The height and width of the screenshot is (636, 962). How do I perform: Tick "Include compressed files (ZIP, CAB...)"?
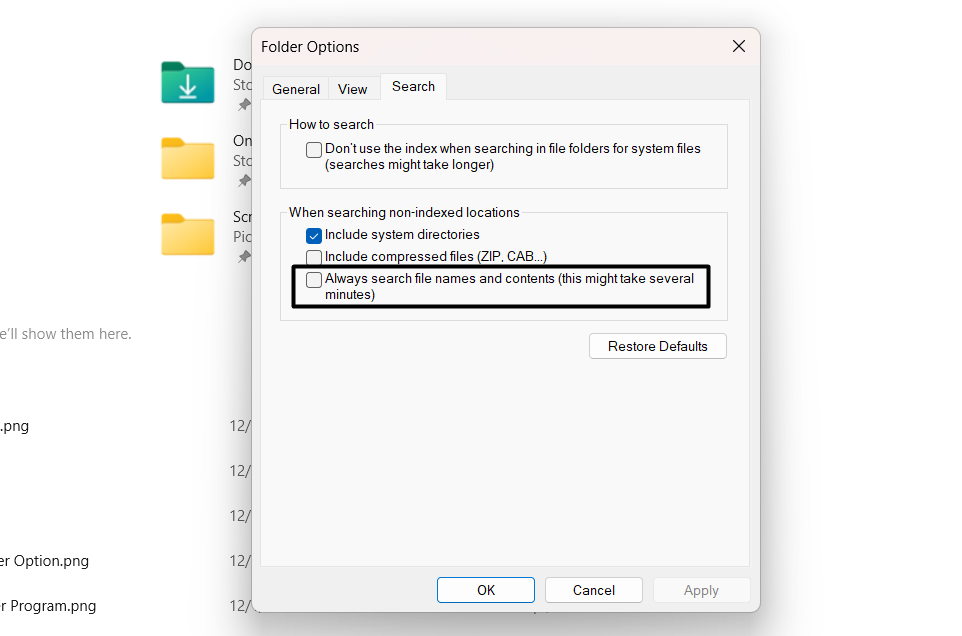(314, 258)
